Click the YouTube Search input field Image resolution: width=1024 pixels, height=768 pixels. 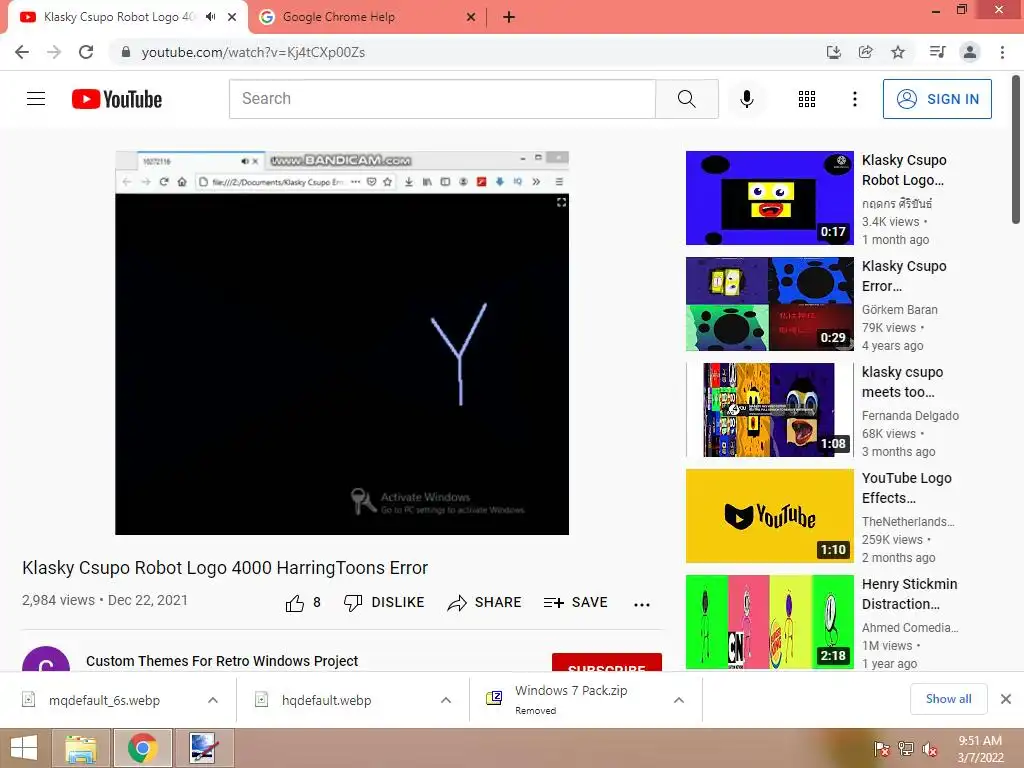pos(442,99)
